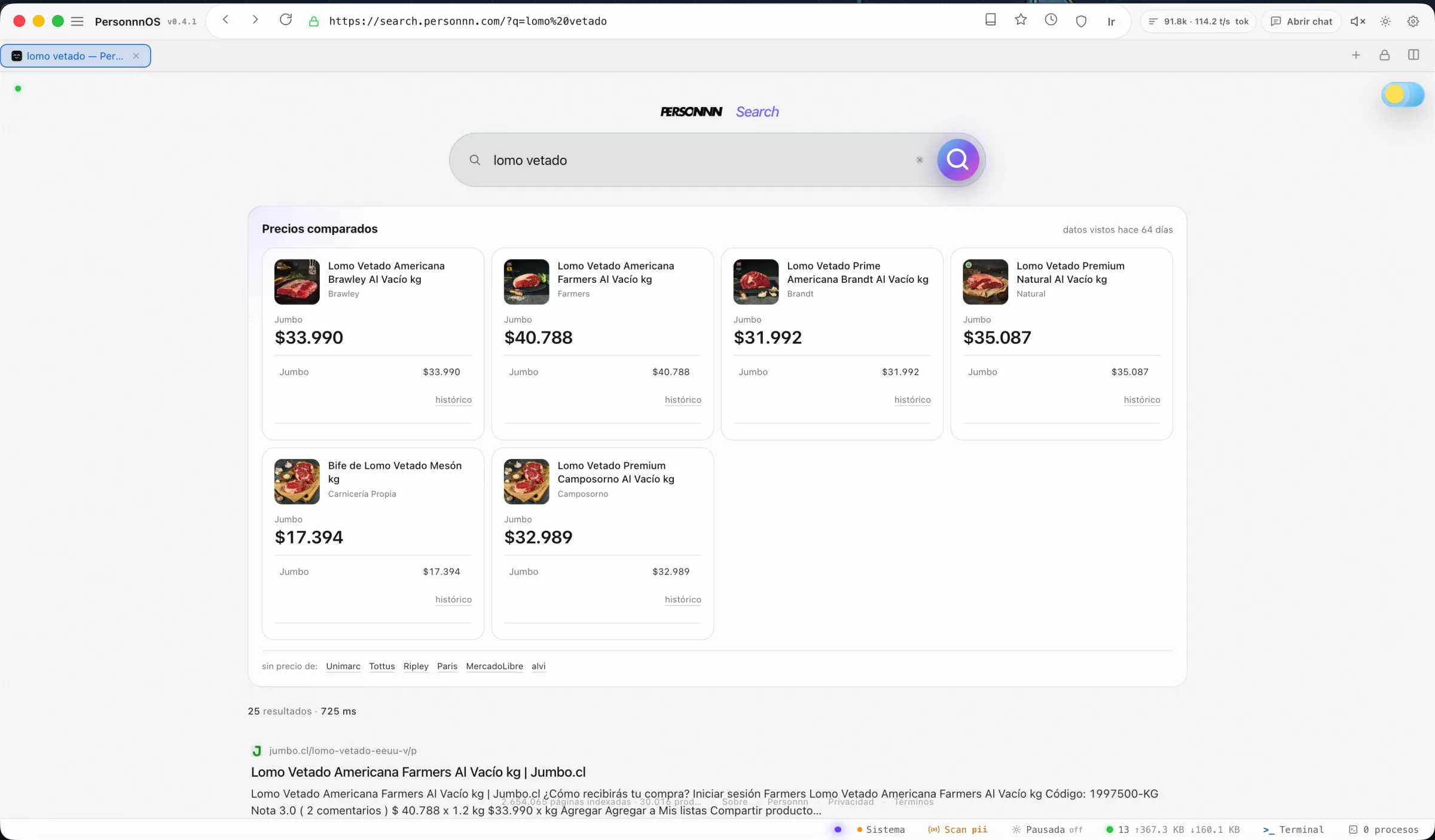
Task: Click the Bife de Lomo Vetado Mesón thumbnail
Action: pos(297,481)
